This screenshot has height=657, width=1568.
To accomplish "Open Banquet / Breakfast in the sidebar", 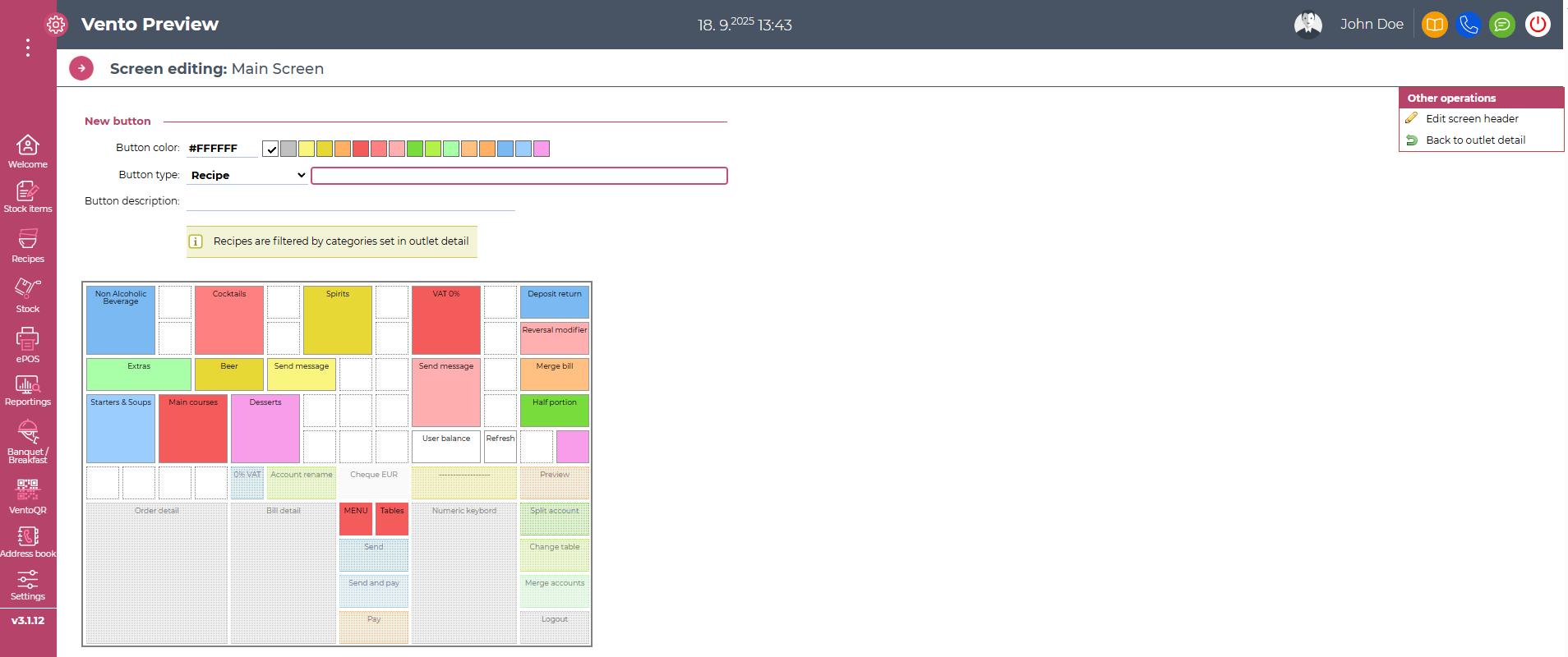I will tap(28, 443).
